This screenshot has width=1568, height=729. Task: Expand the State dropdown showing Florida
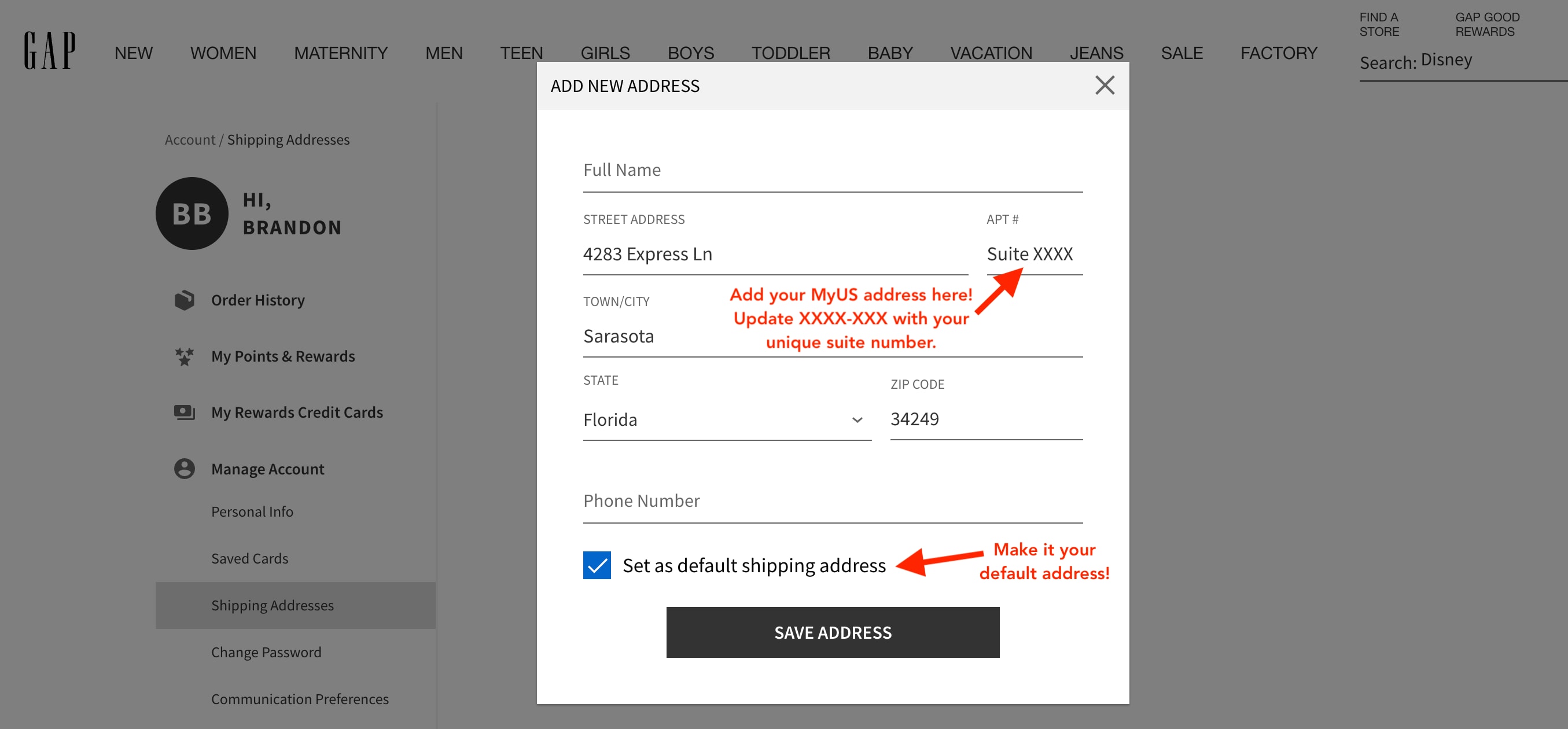coord(727,420)
